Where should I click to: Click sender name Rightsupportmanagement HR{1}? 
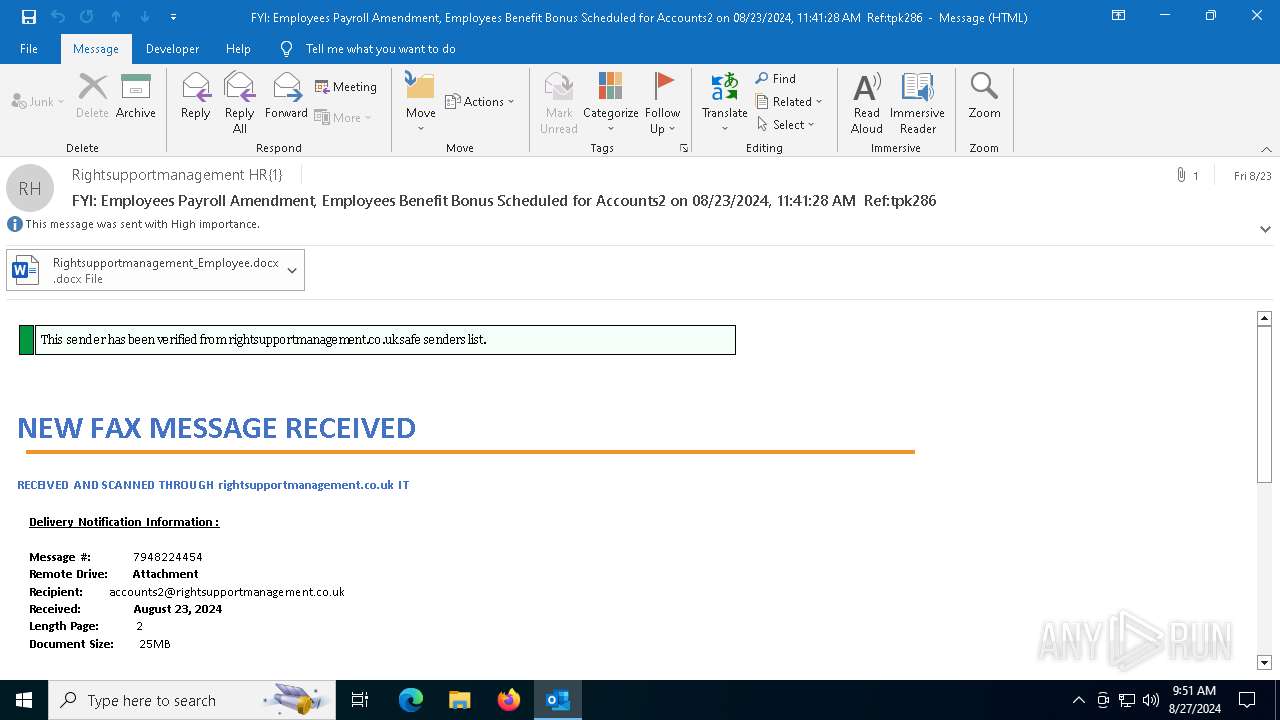click(177, 175)
